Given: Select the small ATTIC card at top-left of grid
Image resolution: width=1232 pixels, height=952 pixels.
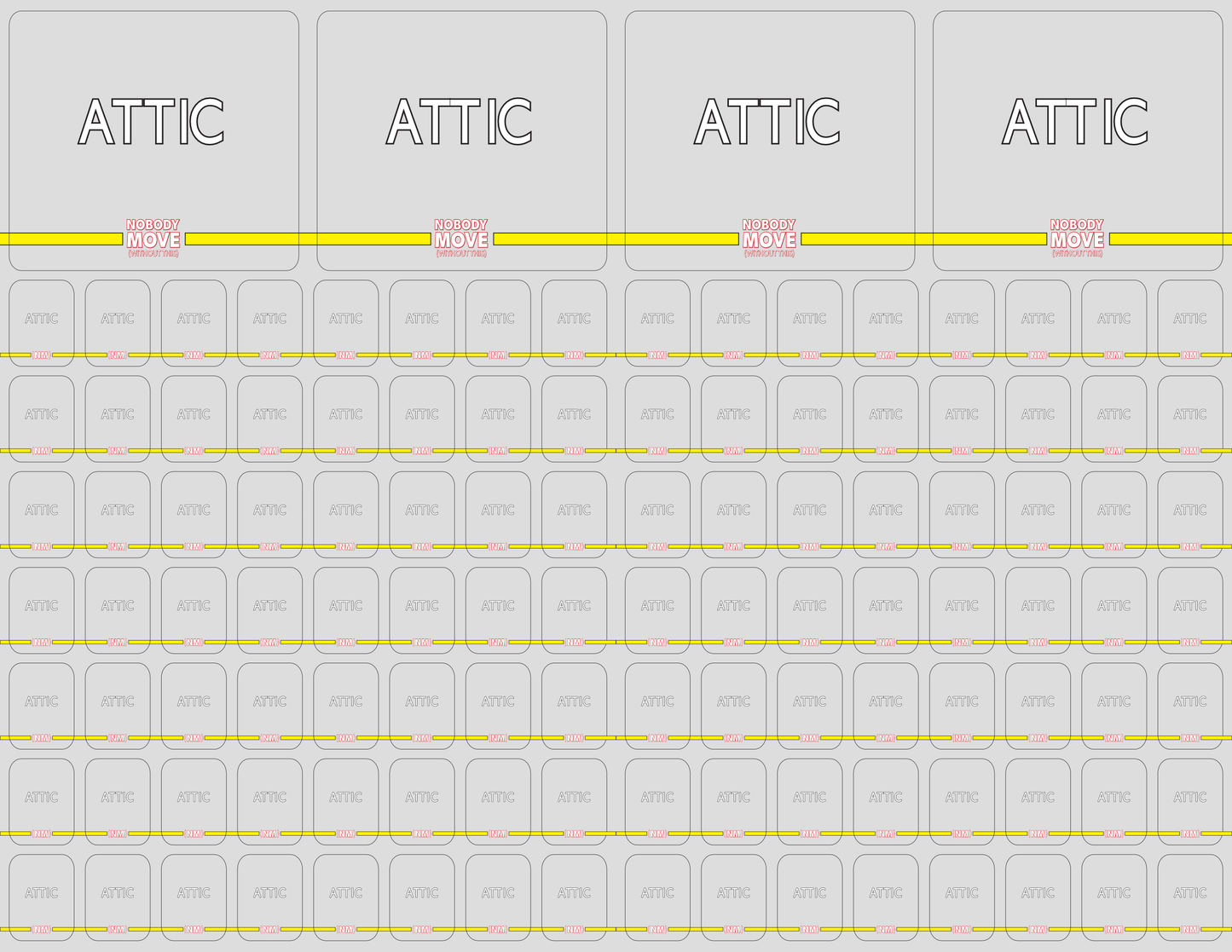Looking at the screenshot, I should pos(42,323).
